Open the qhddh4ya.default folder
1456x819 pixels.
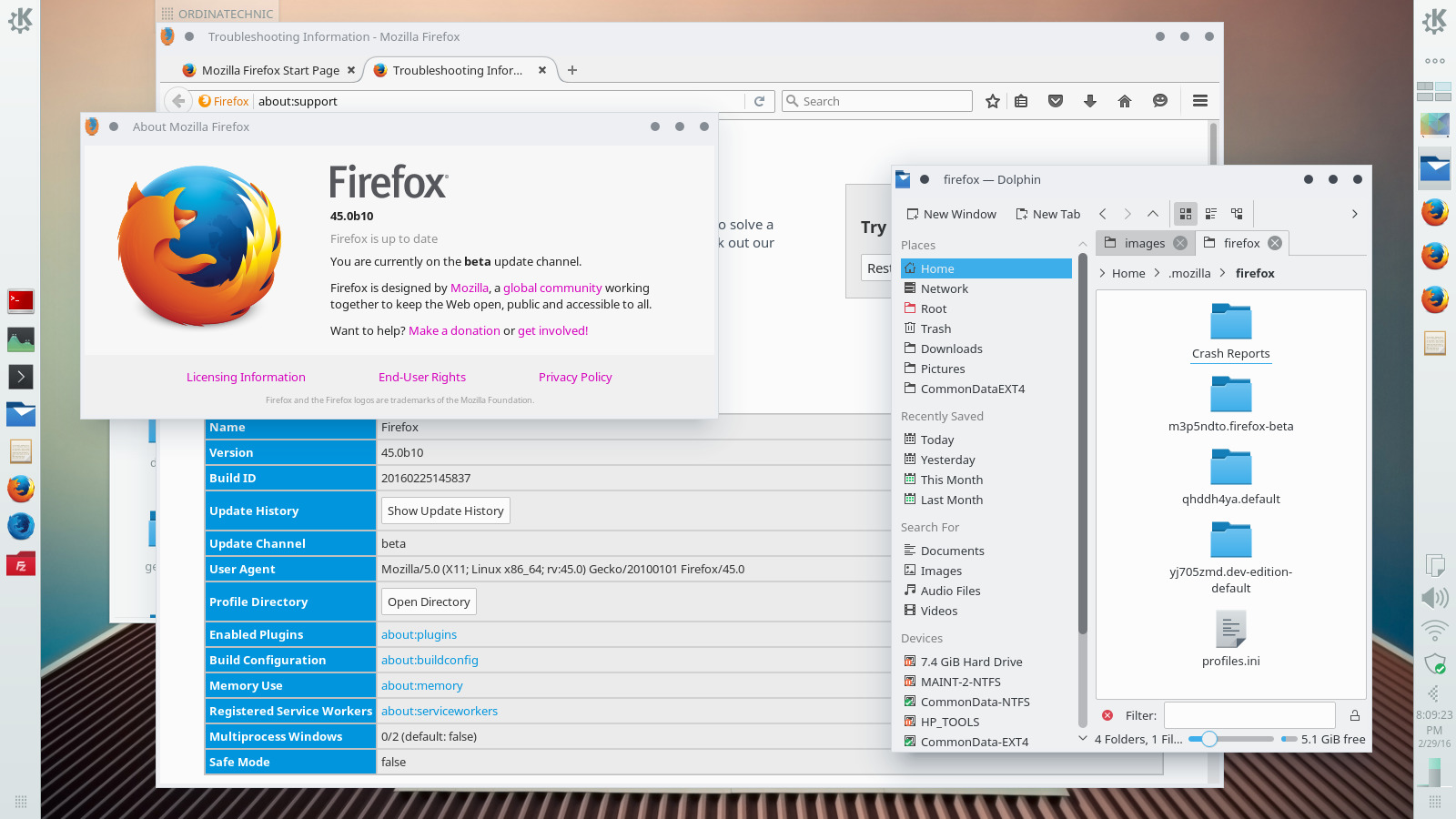click(x=1231, y=477)
